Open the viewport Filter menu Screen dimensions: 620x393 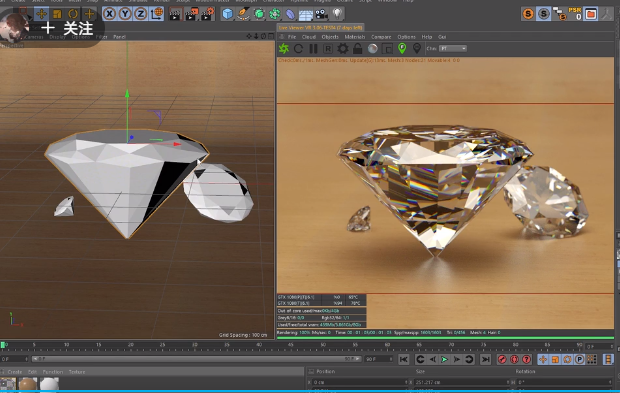102,37
